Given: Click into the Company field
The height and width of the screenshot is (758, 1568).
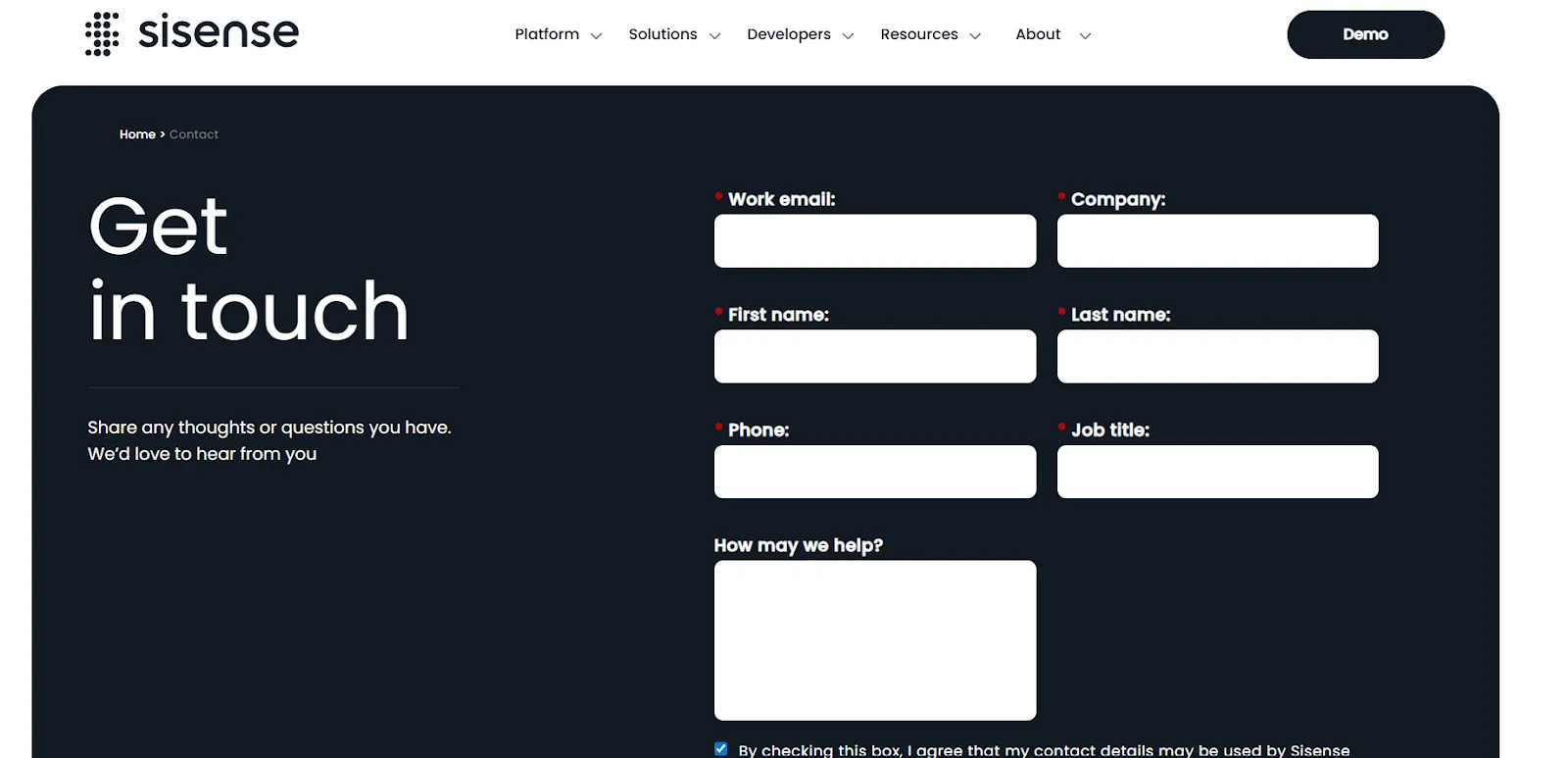Looking at the screenshot, I should coord(1217,241).
